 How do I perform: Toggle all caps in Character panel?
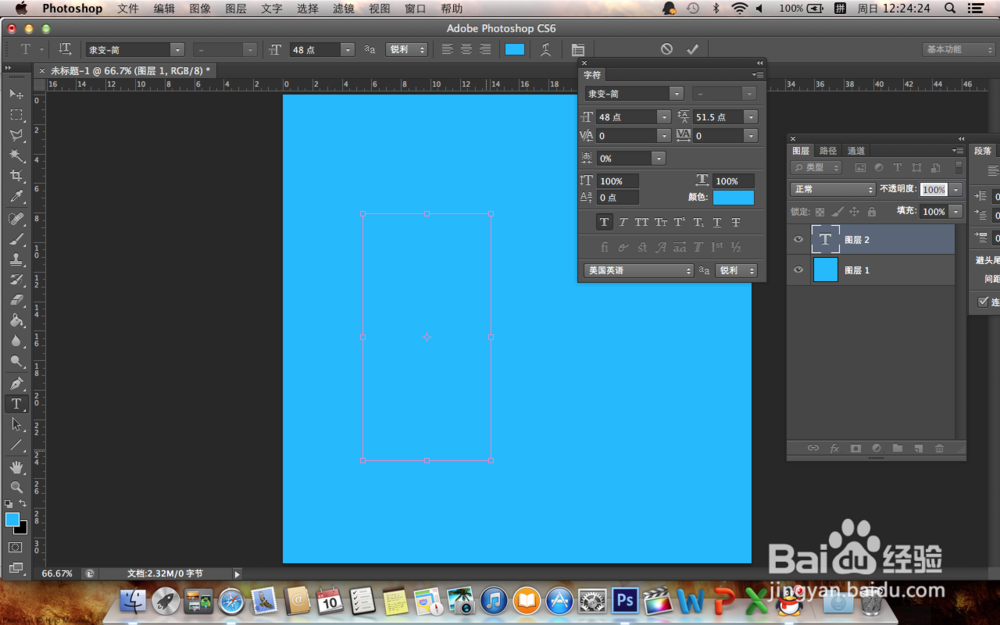pos(642,222)
